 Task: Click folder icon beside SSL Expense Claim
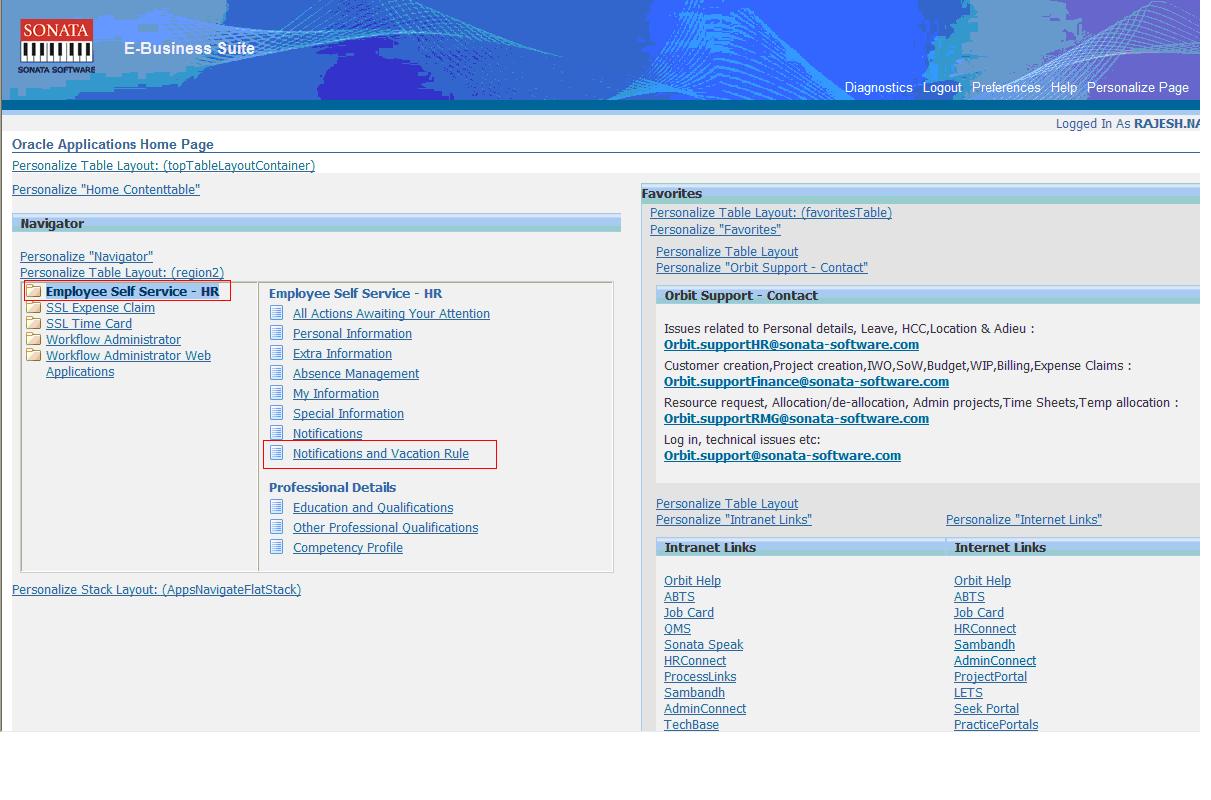click(34, 308)
